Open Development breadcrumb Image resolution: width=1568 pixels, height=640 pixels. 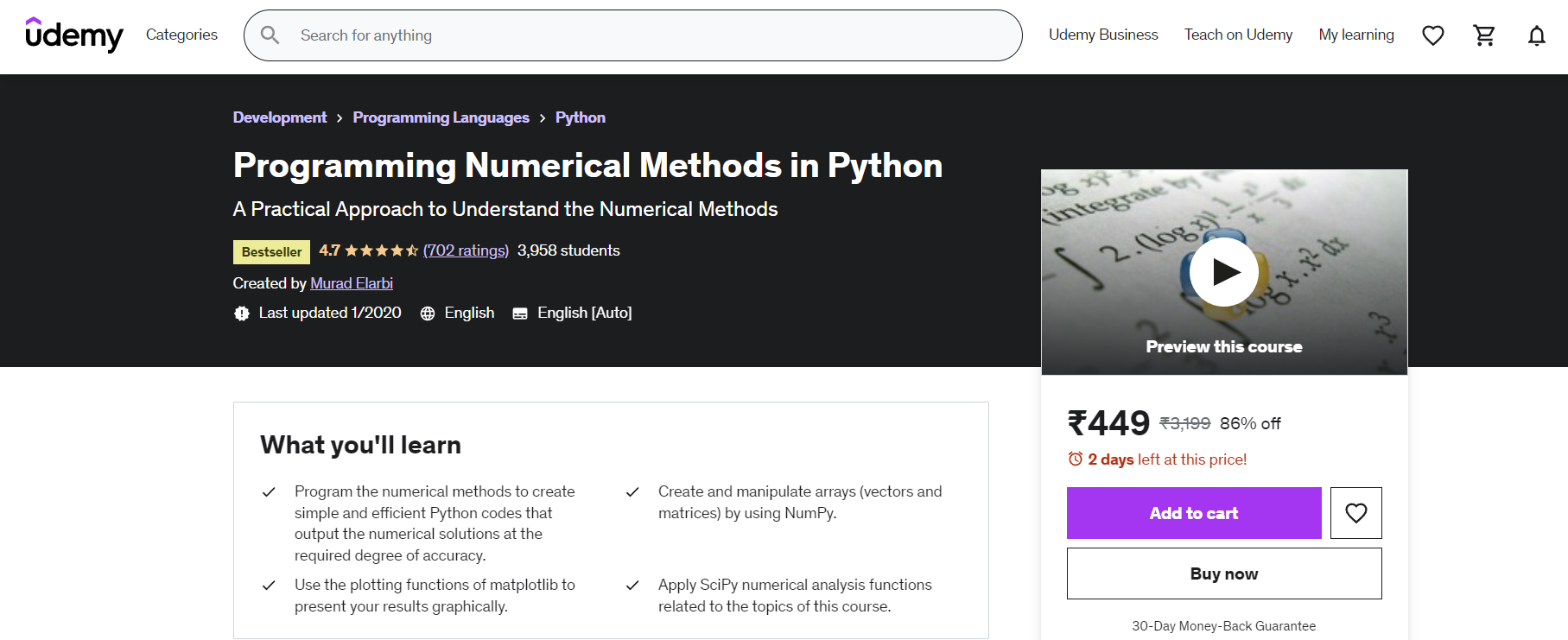(280, 117)
